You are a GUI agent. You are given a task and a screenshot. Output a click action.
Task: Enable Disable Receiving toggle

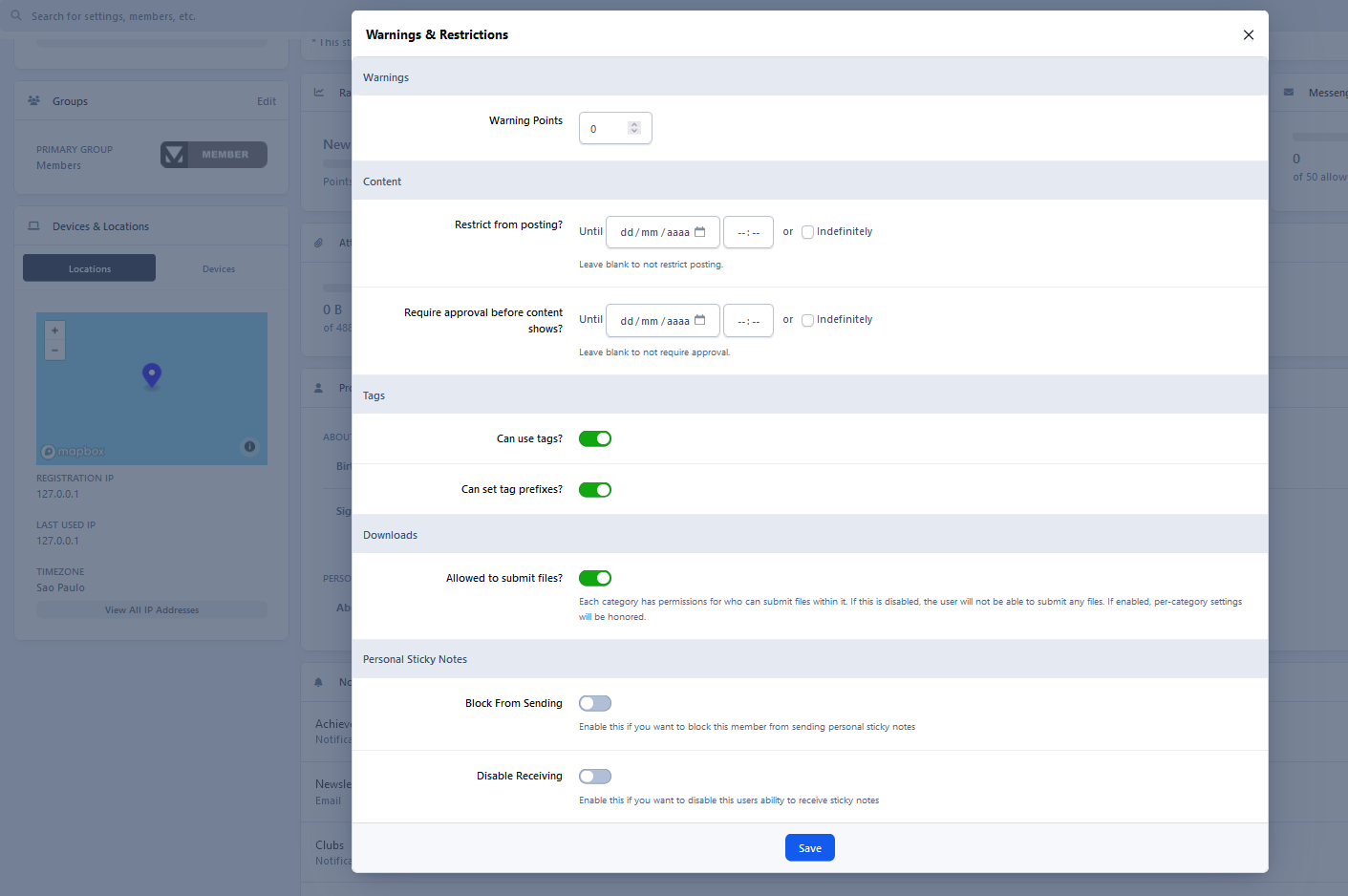[595, 777]
